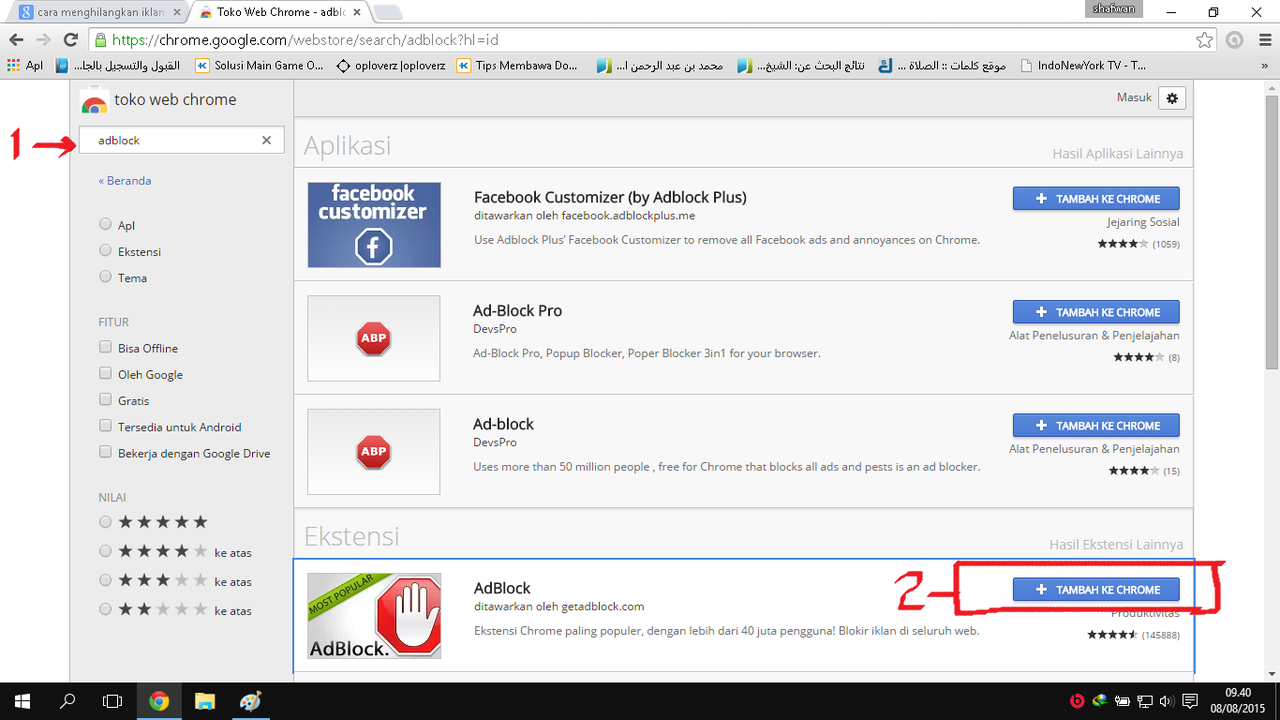The image size is (1280, 720).
Task: Open Task View on the taskbar
Action: (x=113, y=701)
